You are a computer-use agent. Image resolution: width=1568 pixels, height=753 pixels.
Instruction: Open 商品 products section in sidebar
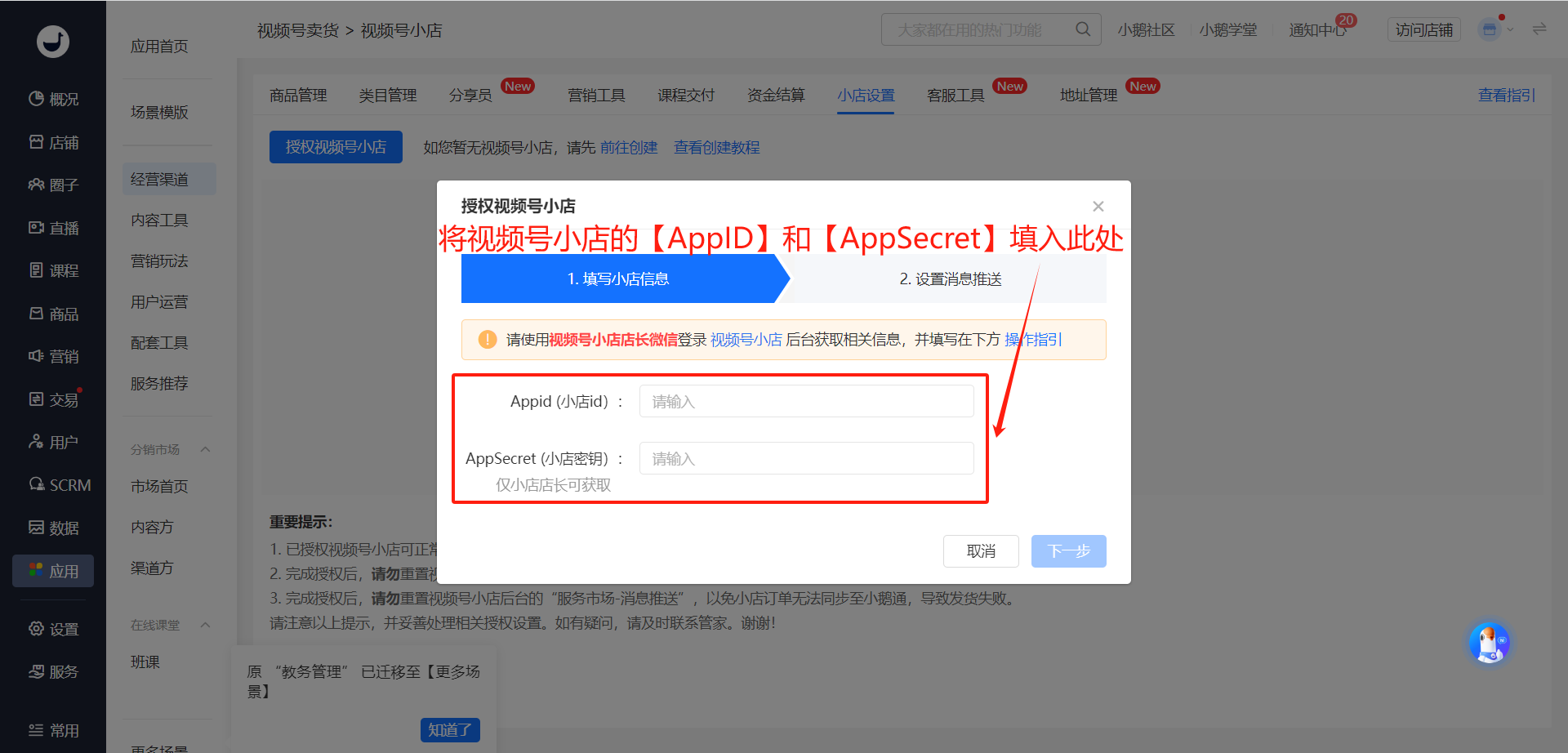tap(53, 314)
